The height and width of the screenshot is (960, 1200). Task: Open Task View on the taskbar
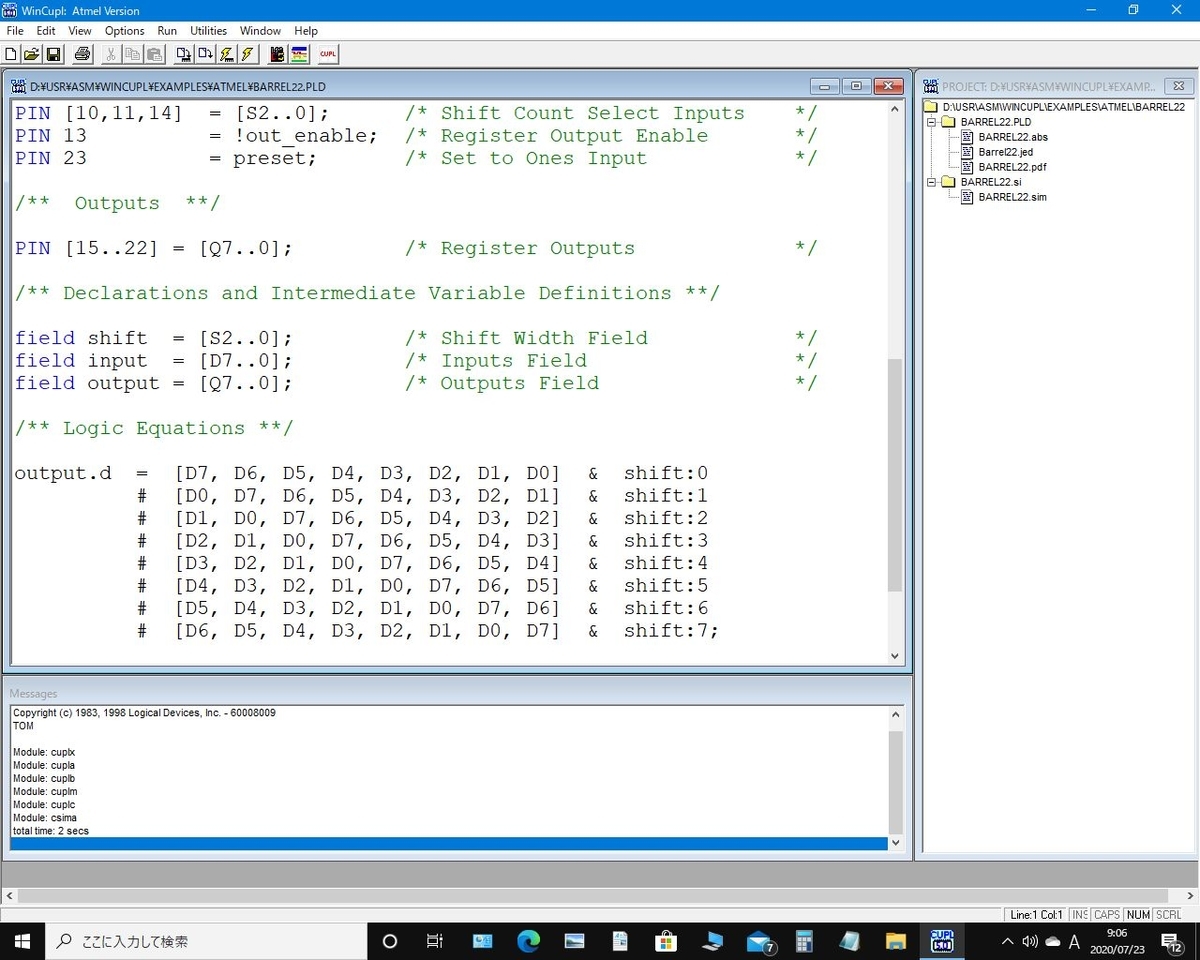[x=435, y=941]
